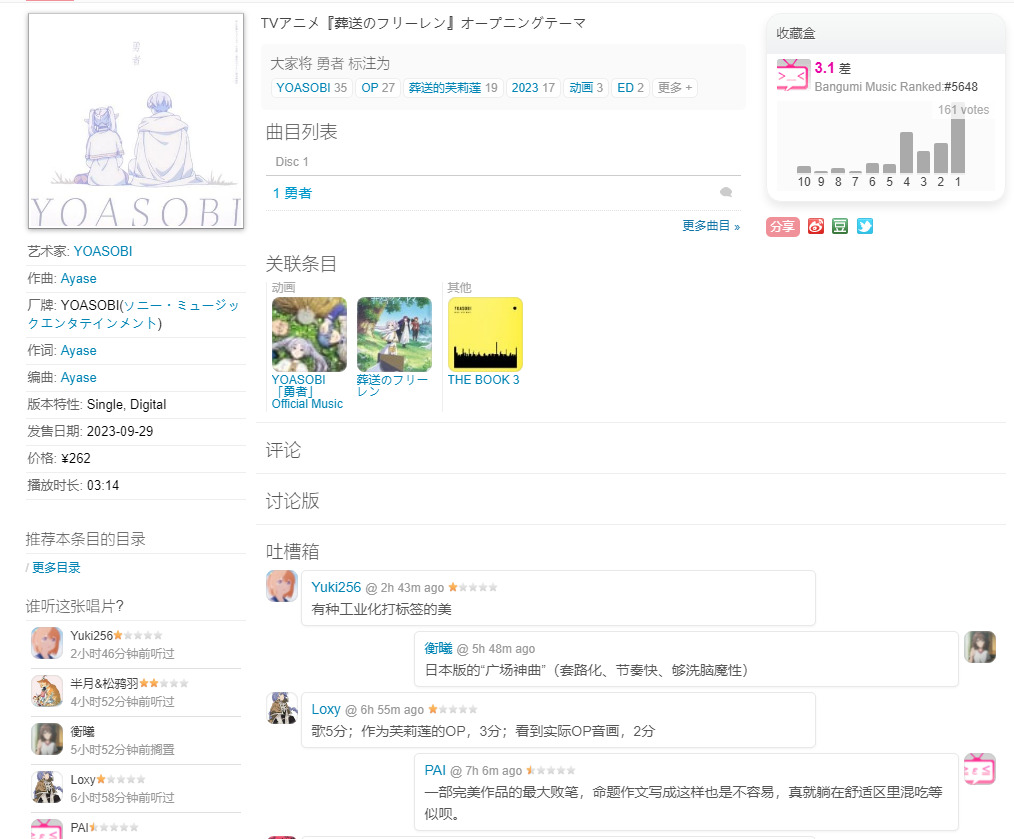Open comments bubble for track 勇者
This screenshot has width=1014, height=839.
[x=726, y=192]
